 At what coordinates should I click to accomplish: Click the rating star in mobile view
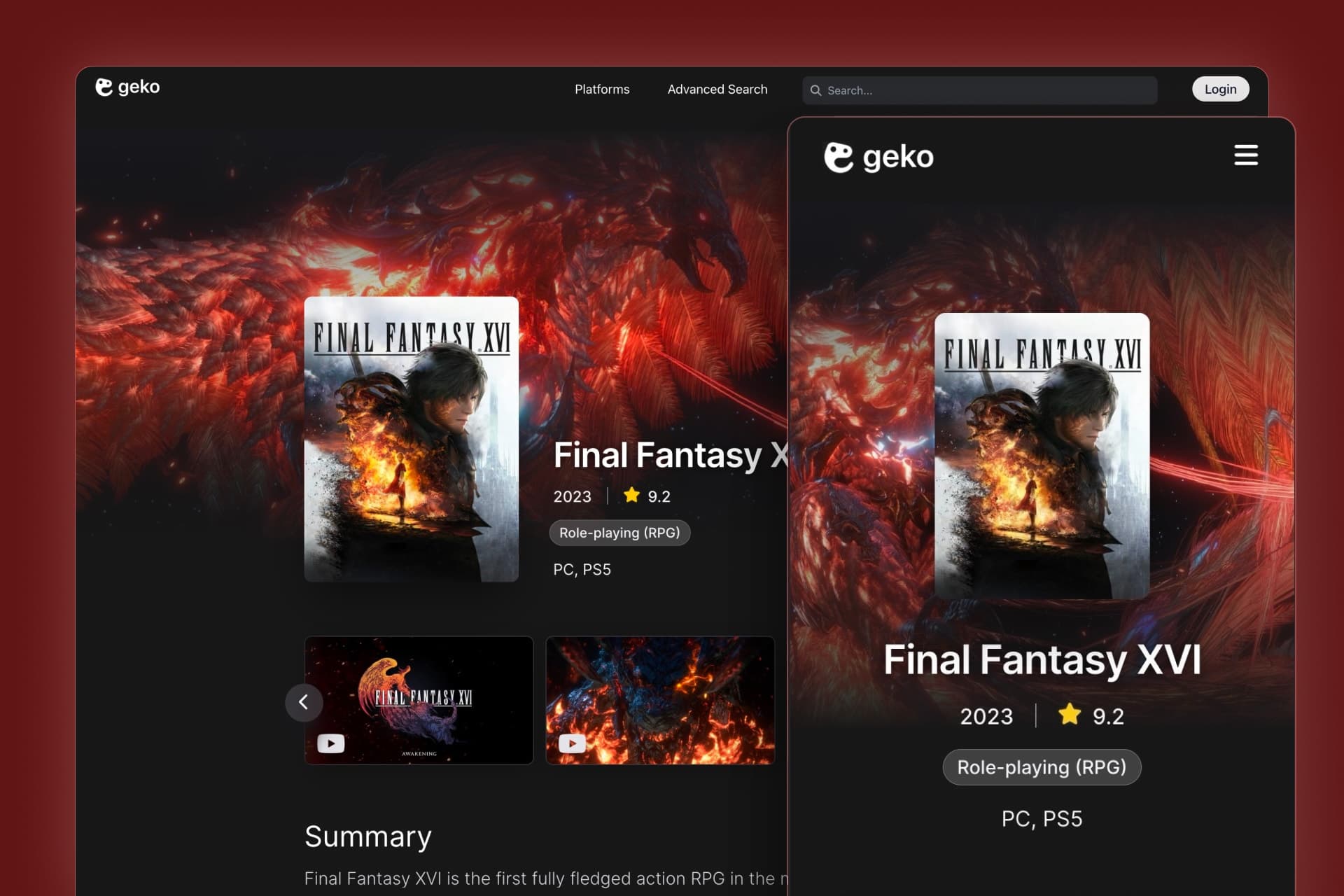click(1069, 714)
